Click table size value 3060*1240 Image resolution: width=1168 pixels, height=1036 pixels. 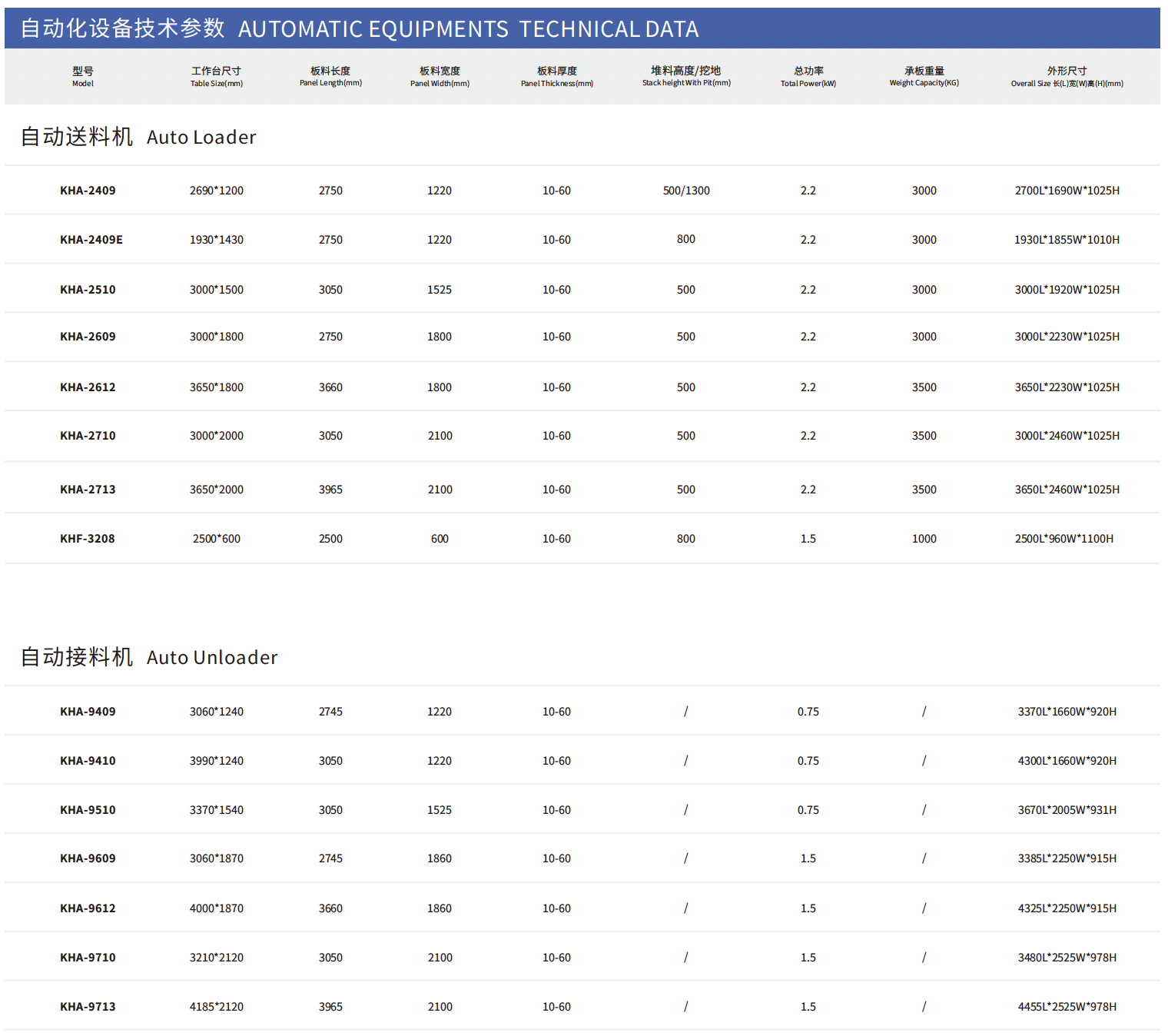coord(217,712)
